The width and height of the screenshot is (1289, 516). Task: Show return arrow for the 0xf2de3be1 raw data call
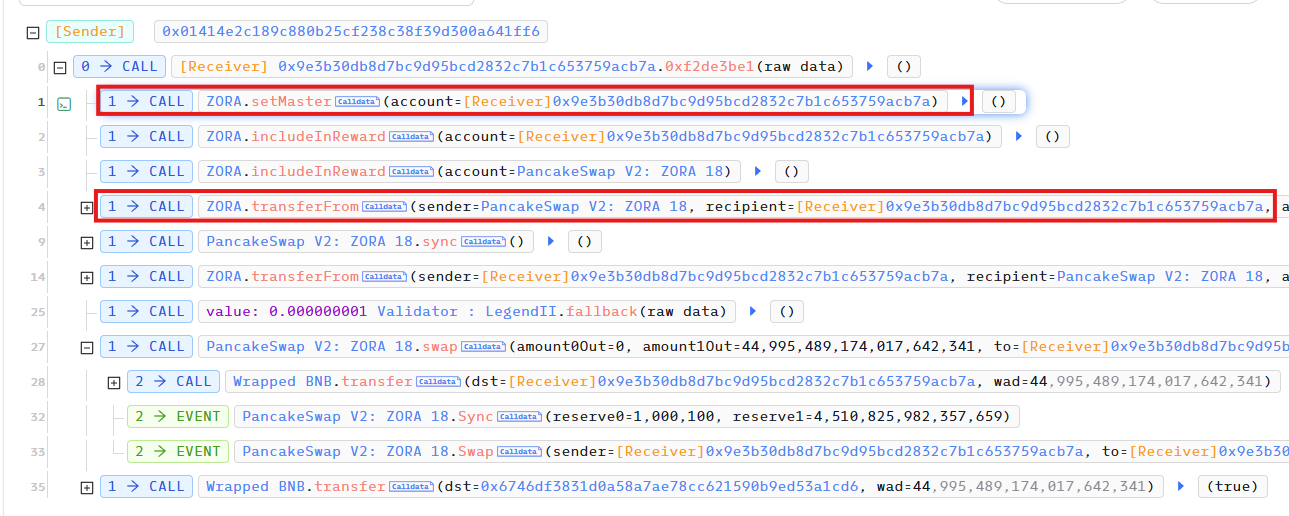point(870,67)
